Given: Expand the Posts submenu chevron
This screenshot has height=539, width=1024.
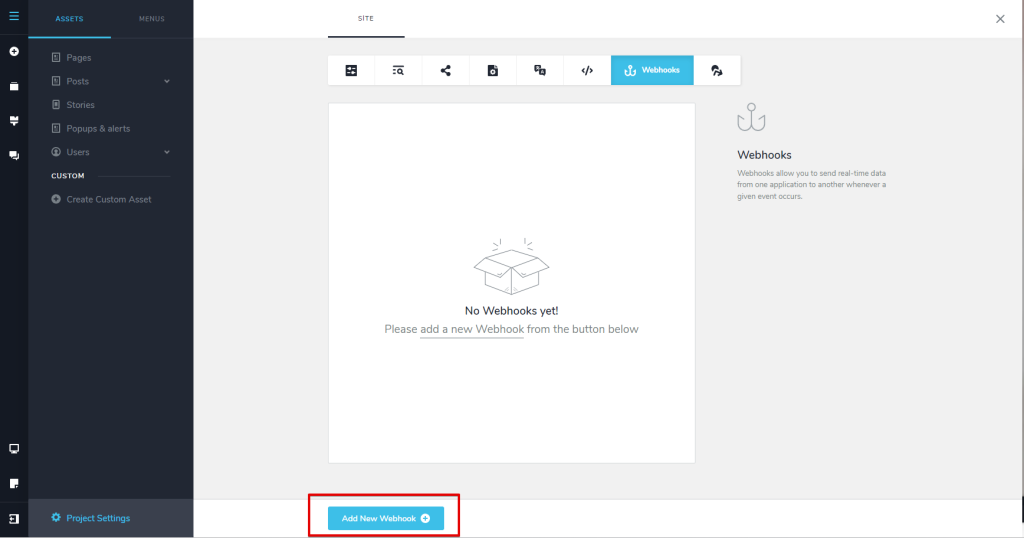Looking at the screenshot, I should (167, 81).
